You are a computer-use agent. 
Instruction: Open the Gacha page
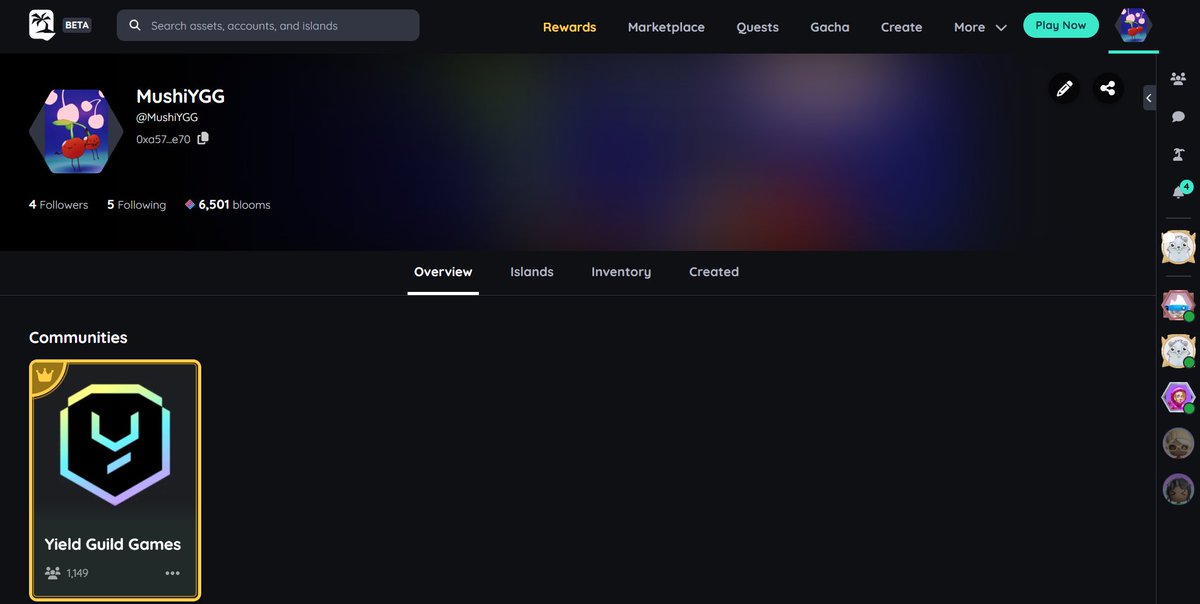[x=829, y=27]
